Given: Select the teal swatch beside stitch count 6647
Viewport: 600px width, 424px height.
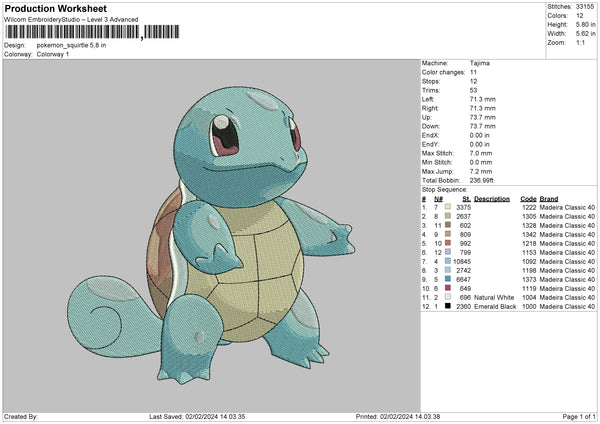Looking at the screenshot, I should coord(448,279).
